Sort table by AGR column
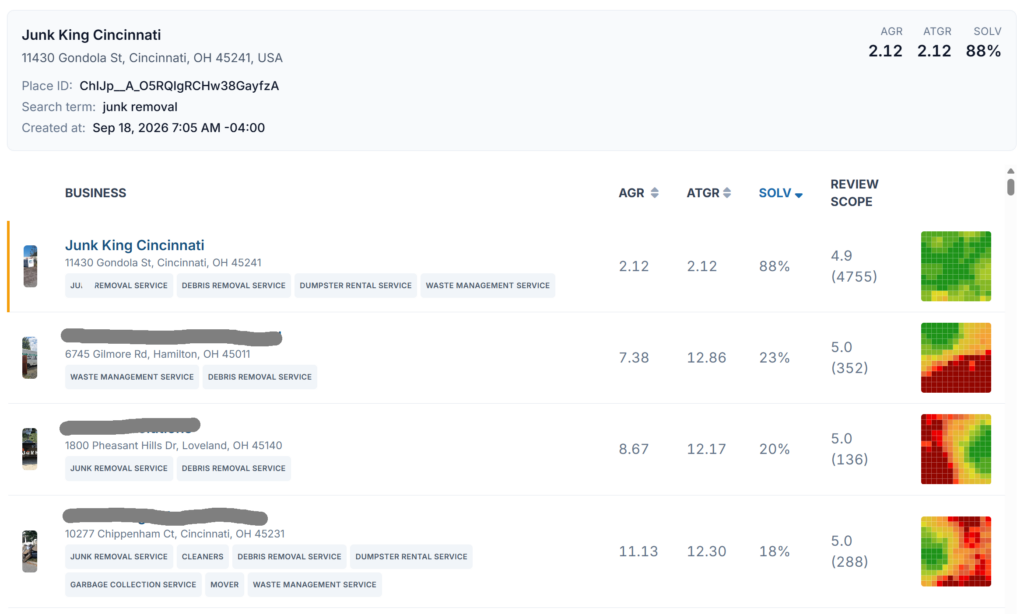This screenshot has height=614, width=1024. pyautogui.click(x=638, y=193)
